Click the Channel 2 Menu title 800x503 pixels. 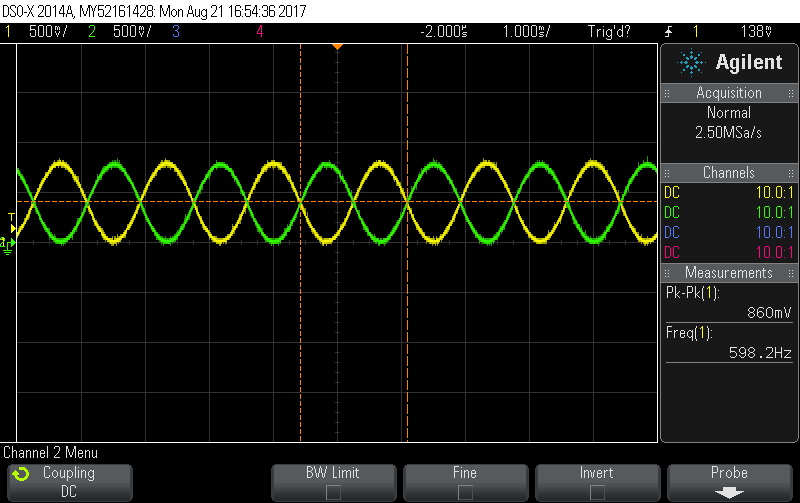[x=50, y=452]
